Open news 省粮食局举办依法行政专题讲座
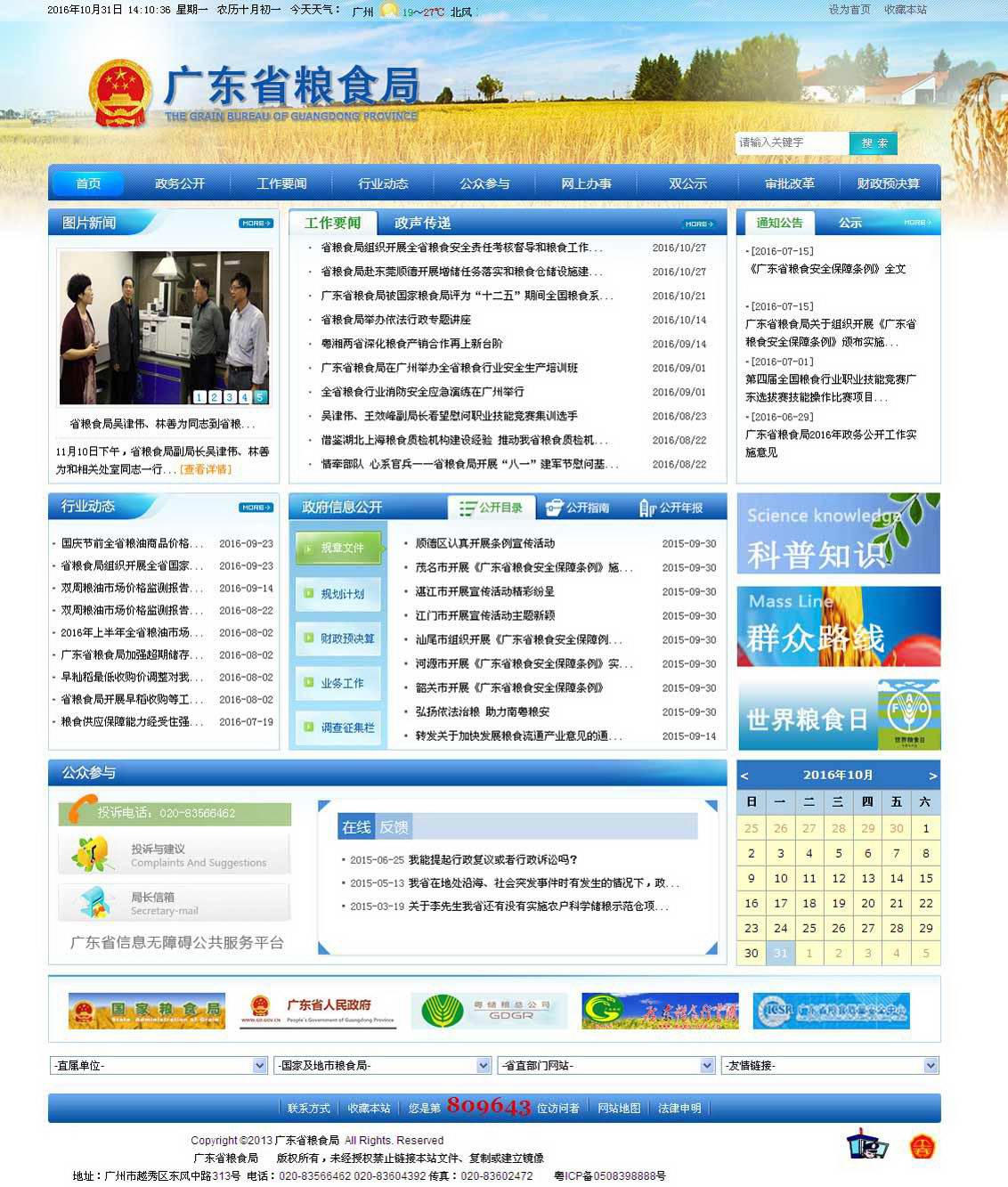1008x1187 pixels. click(396, 320)
